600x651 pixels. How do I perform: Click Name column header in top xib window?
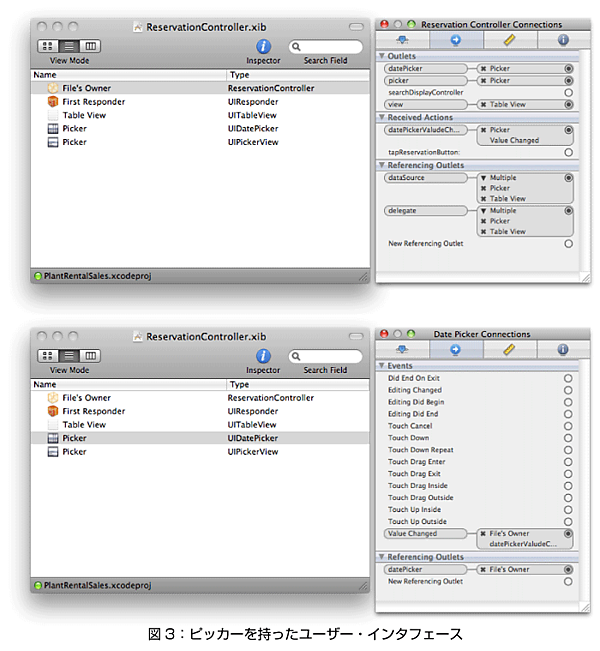coord(129,75)
